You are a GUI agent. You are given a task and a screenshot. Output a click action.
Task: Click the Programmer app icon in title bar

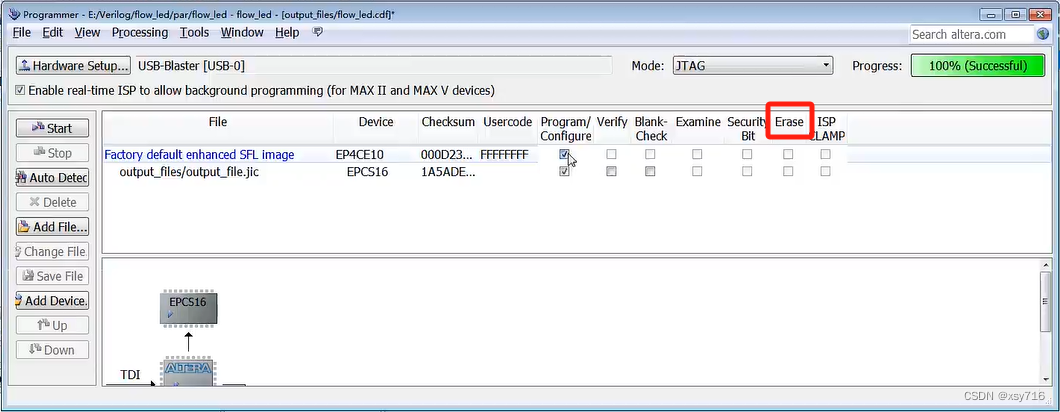pyautogui.click(x=14, y=14)
